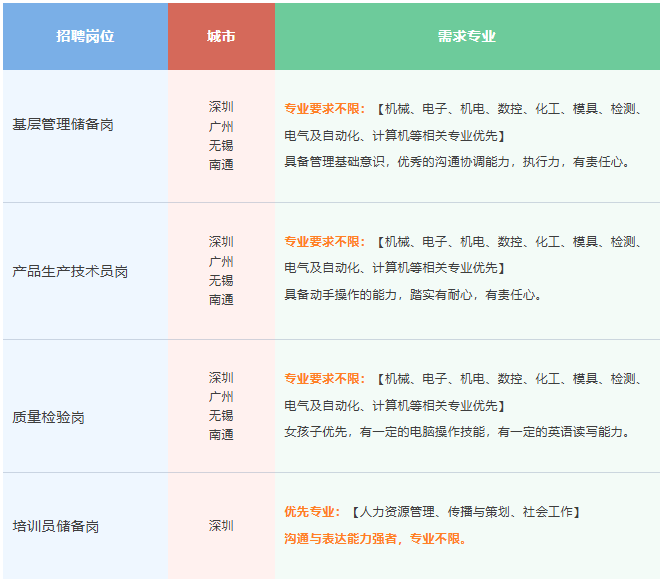Click the line 具备管理基础意识，优秀的沟通协调能力
The width and height of the screenshot is (660, 579).
click(457, 162)
